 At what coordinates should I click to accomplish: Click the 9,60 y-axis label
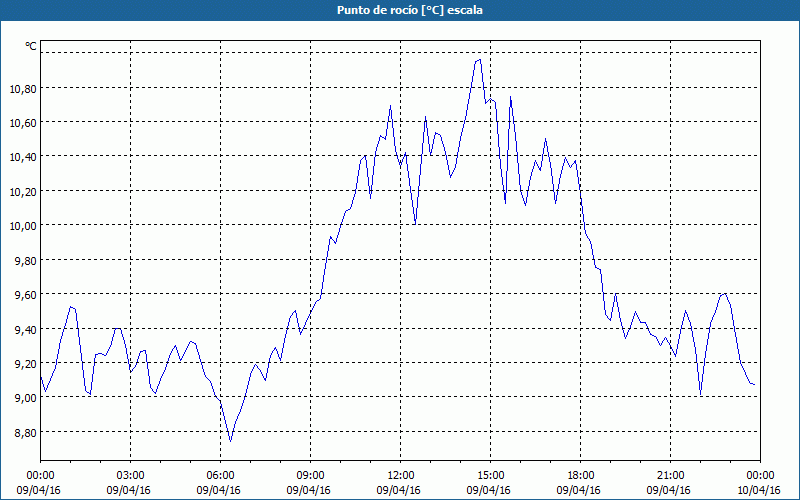point(26,295)
